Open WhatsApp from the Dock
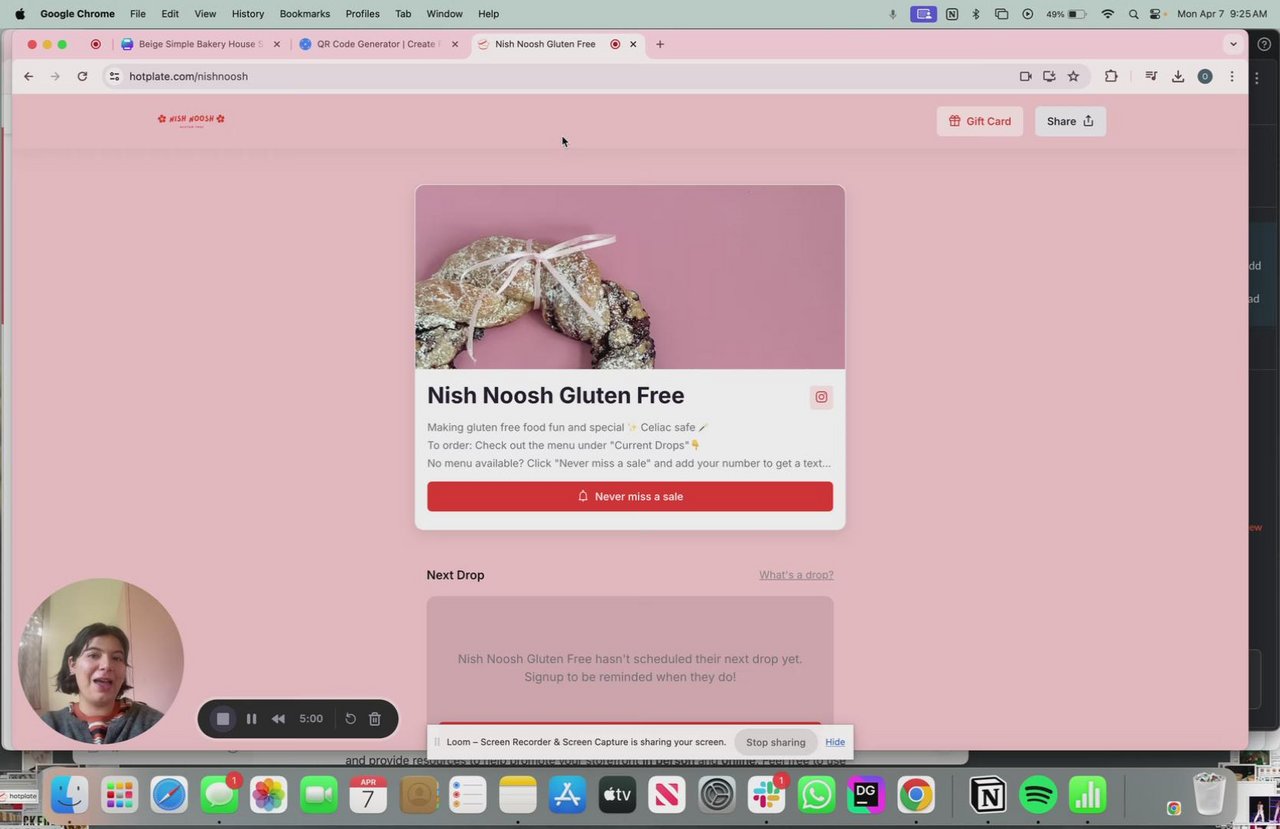The height and width of the screenshot is (829, 1280). [817, 795]
